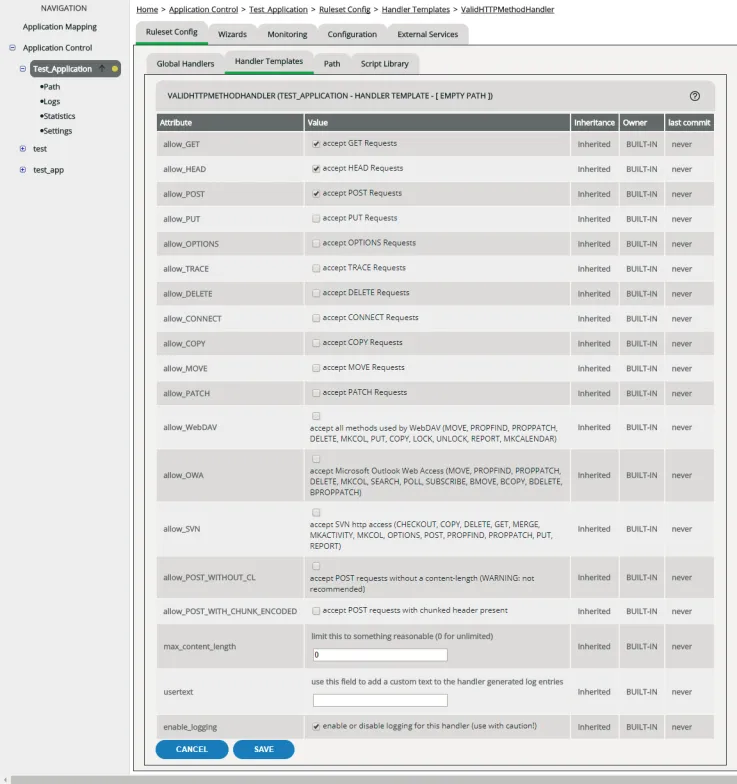Enable accept COPY Requests checkbox

click(x=316, y=343)
